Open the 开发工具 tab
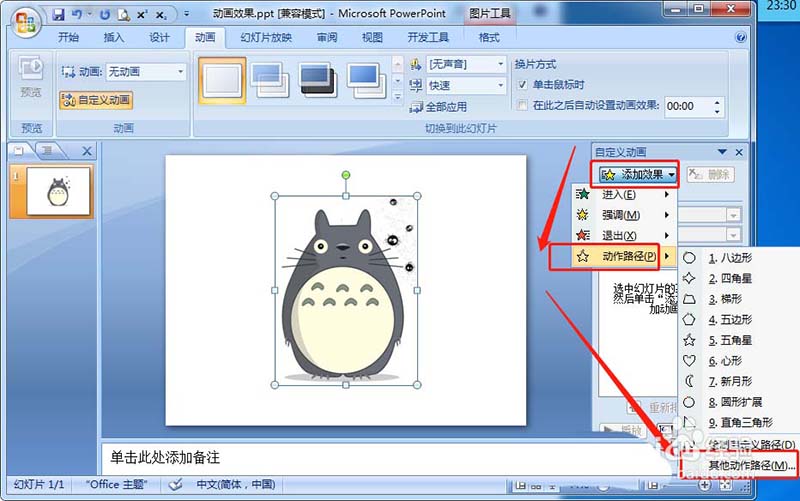800x501 pixels. [x=428, y=37]
